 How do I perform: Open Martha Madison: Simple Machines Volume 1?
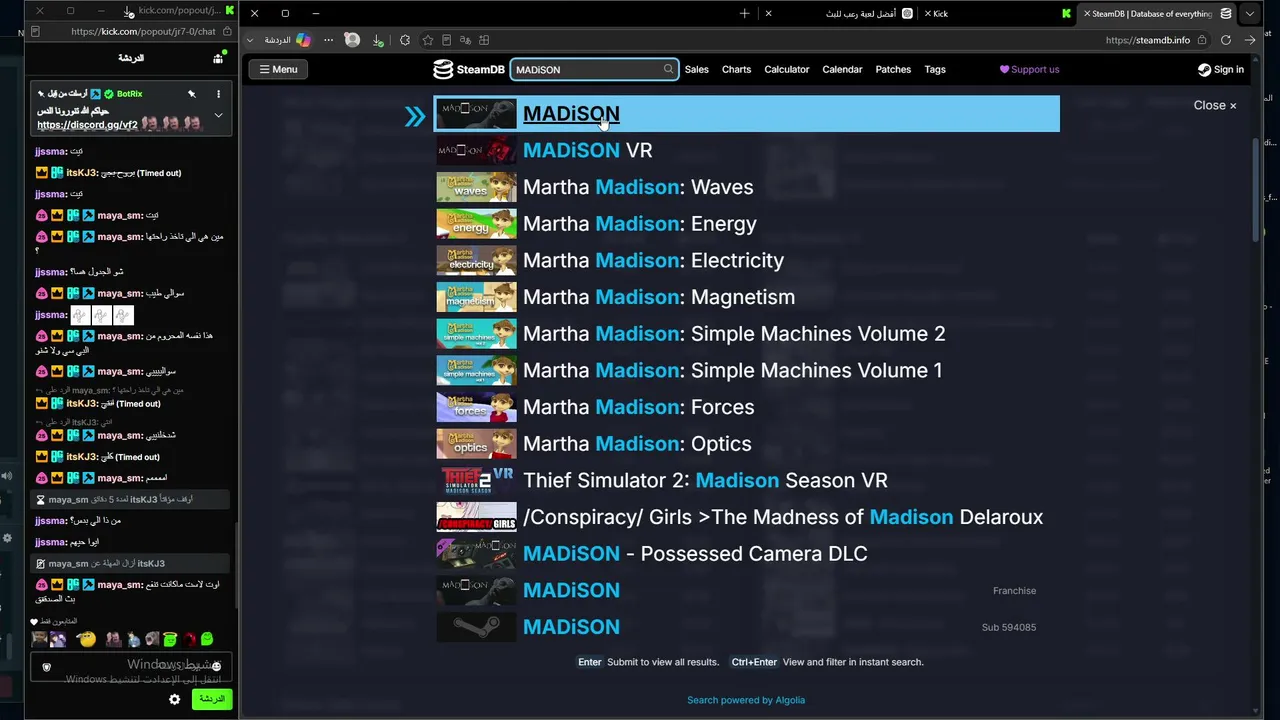746,371
